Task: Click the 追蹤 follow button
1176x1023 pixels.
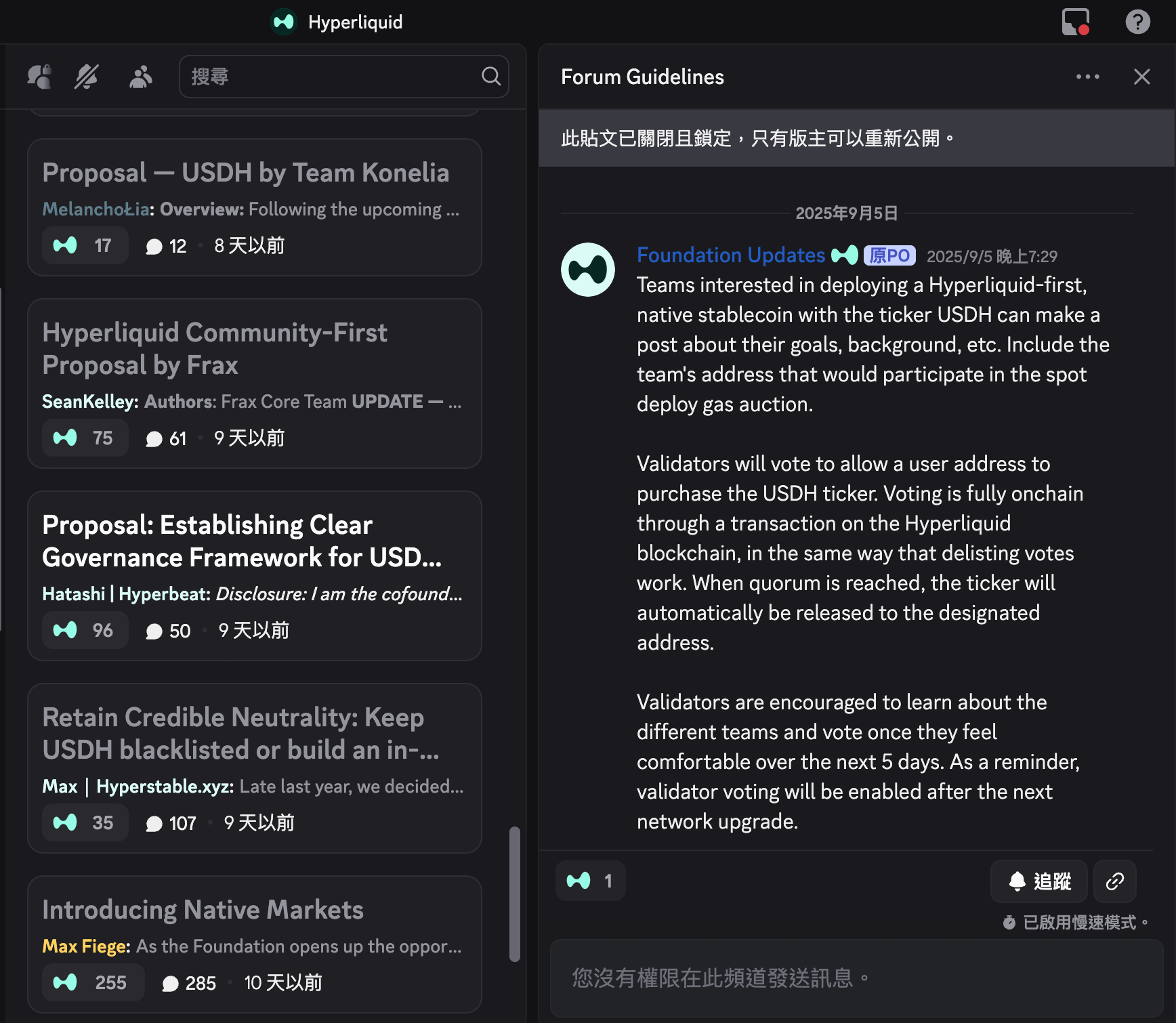Action: coord(1039,881)
